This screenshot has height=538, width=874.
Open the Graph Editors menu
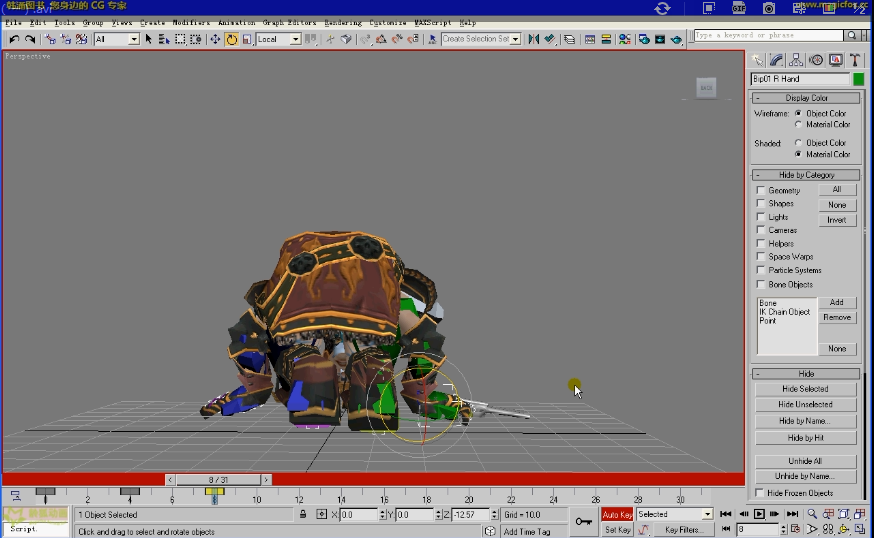click(x=289, y=22)
